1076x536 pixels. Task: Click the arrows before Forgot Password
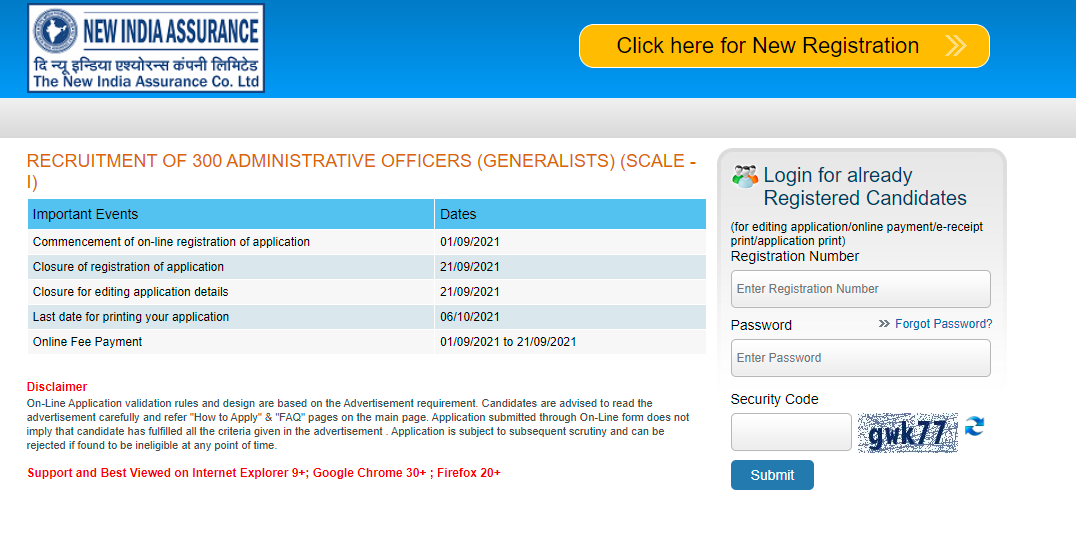(884, 324)
